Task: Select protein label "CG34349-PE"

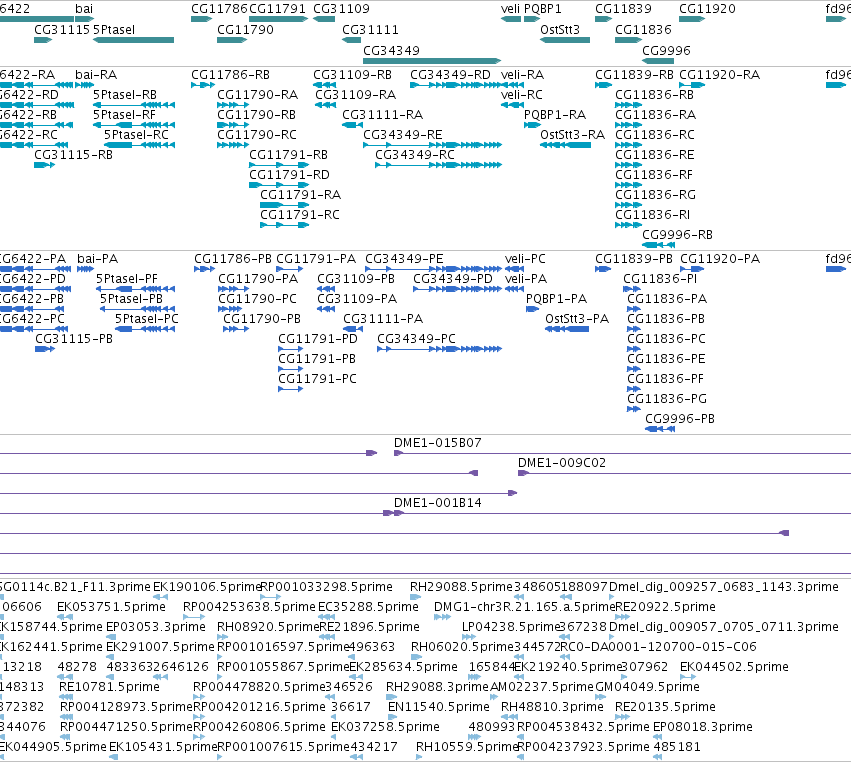Action: click(404, 259)
